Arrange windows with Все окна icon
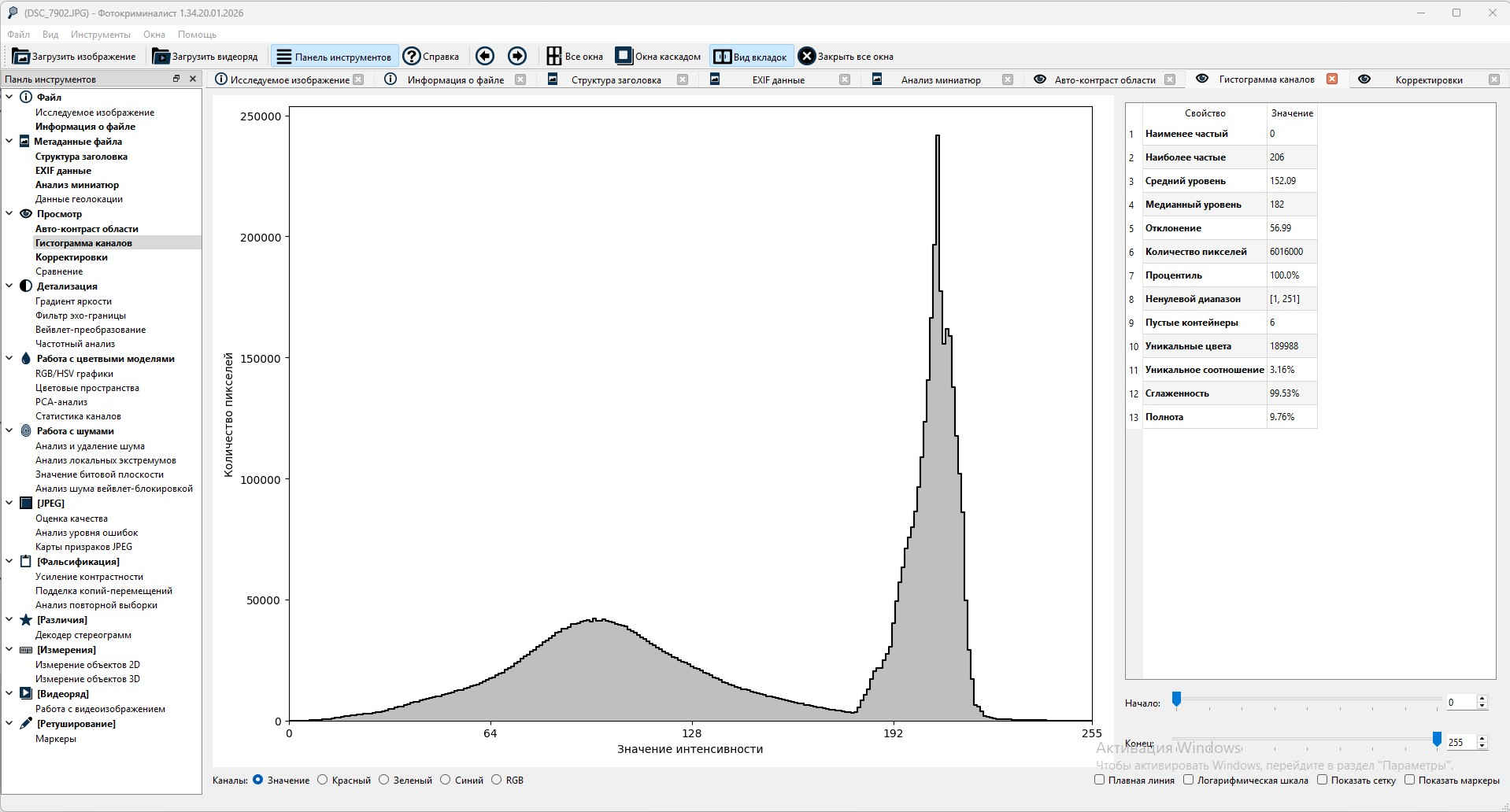Viewport: 1510px width, 812px height. coord(554,56)
